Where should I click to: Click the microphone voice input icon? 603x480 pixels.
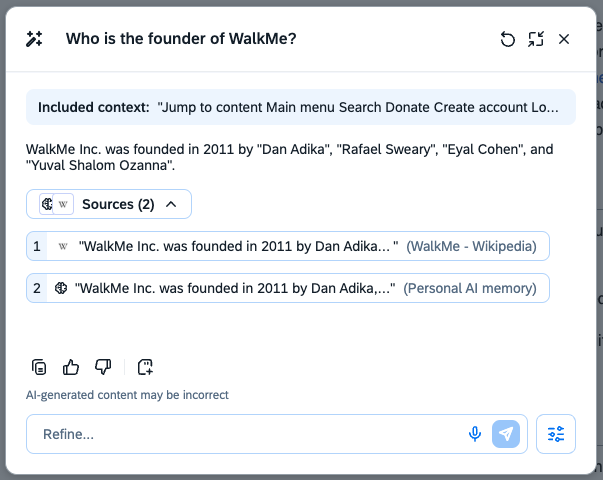click(475, 434)
